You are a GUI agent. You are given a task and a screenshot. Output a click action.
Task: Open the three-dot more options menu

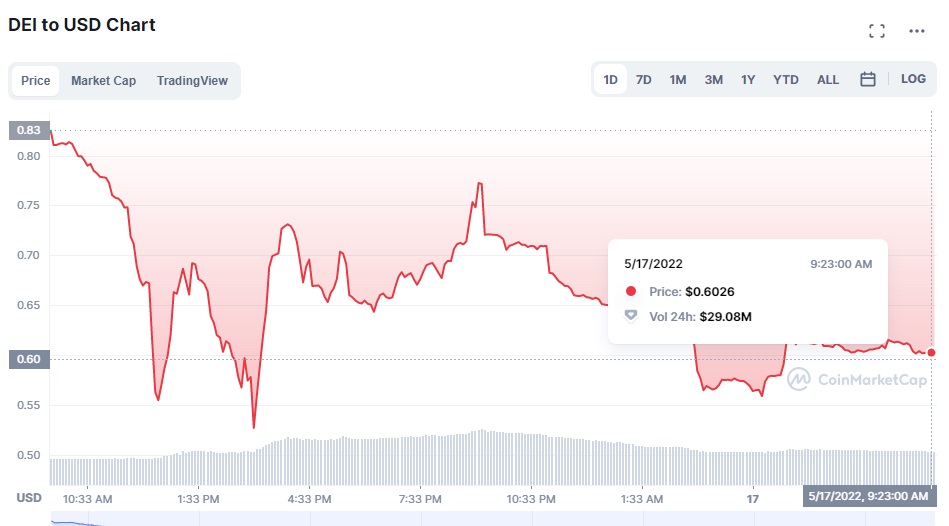(x=917, y=31)
